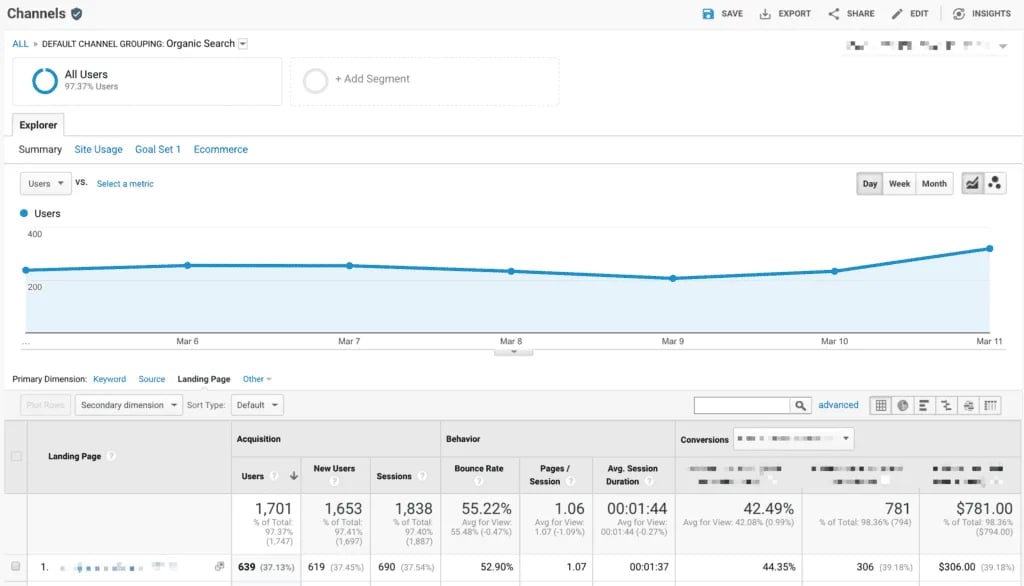Open the Users metric dropdown above chart

click(x=46, y=184)
